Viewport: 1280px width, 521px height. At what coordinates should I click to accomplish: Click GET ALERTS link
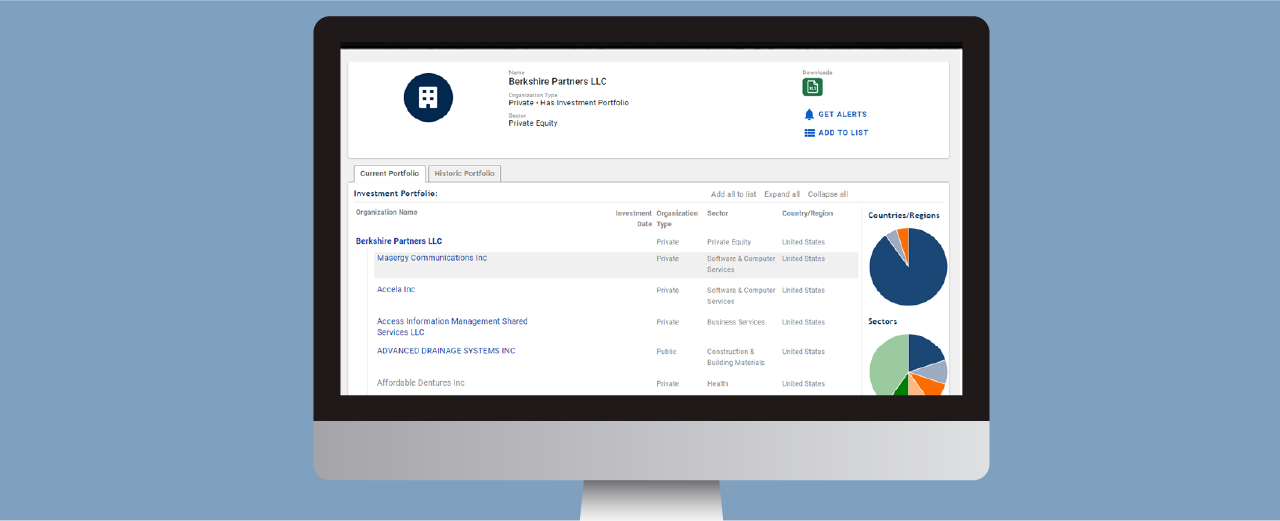click(x=842, y=114)
